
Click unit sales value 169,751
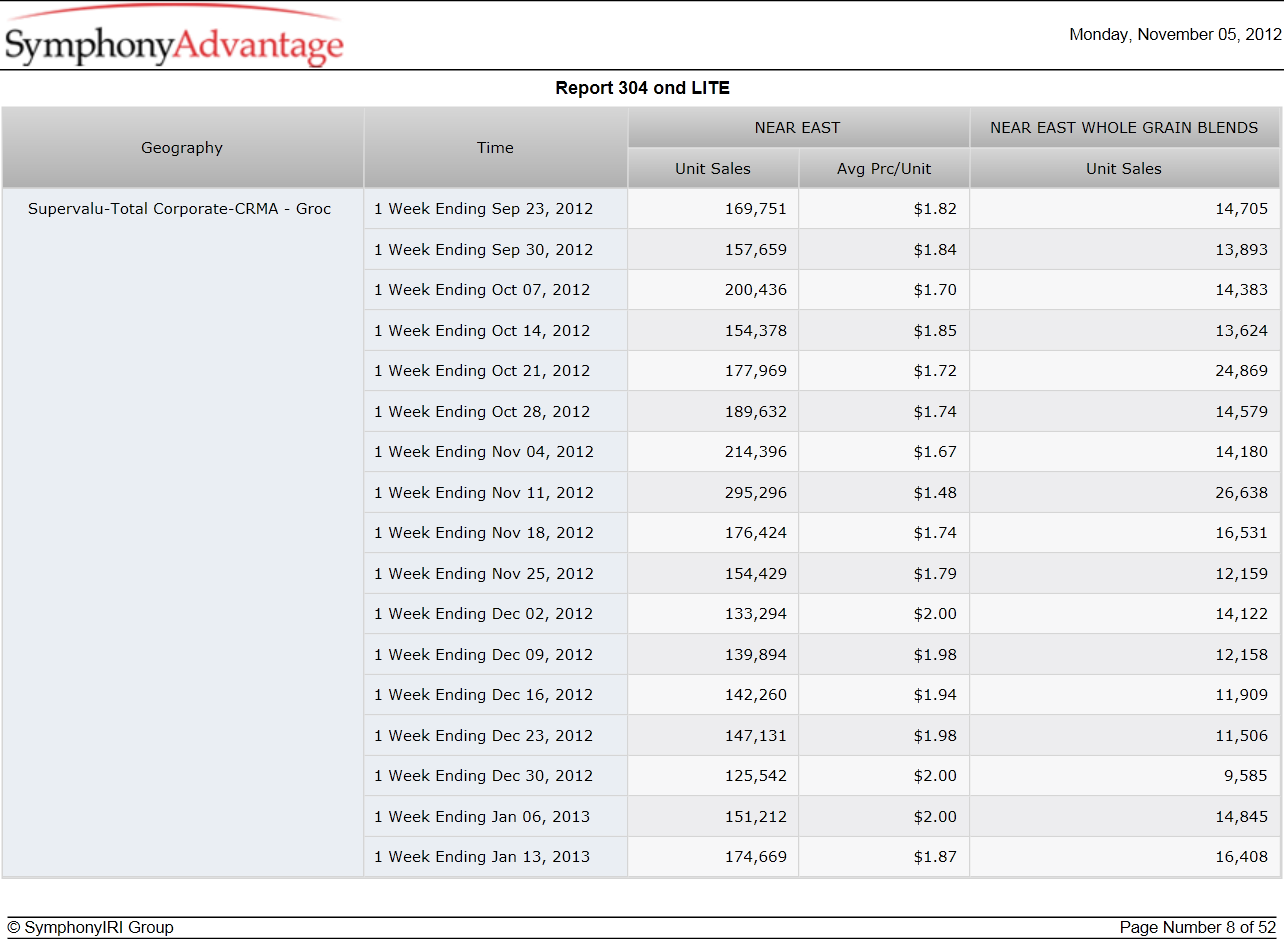[756, 209]
